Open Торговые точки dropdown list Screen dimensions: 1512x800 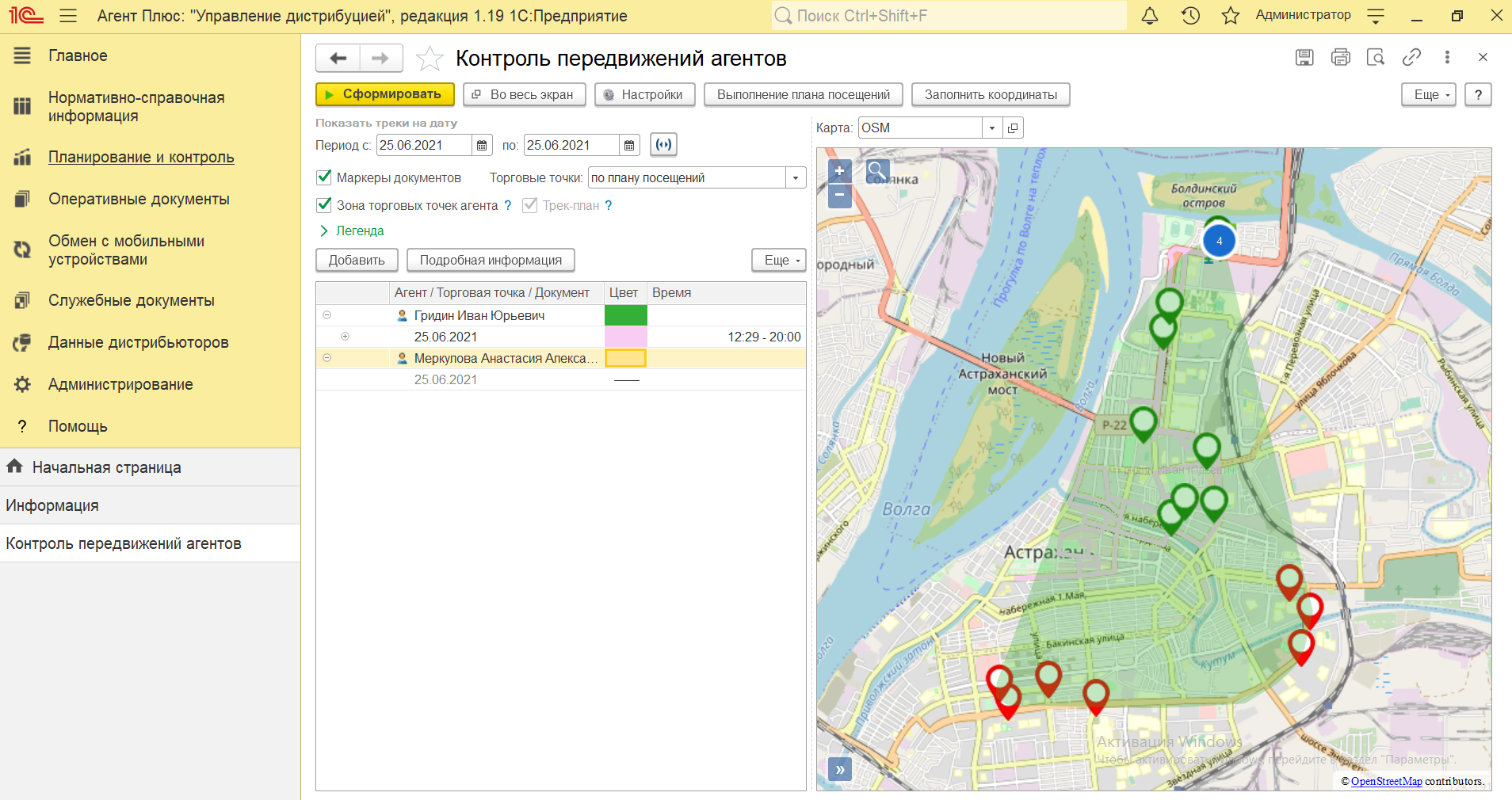coord(796,177)
